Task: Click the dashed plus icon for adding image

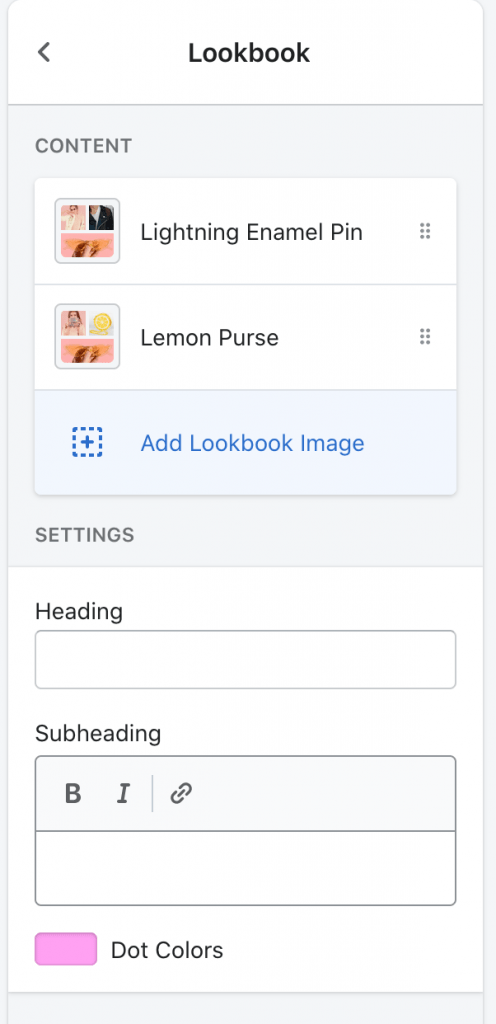Action: pyautogui.click(x=87, y=443)
